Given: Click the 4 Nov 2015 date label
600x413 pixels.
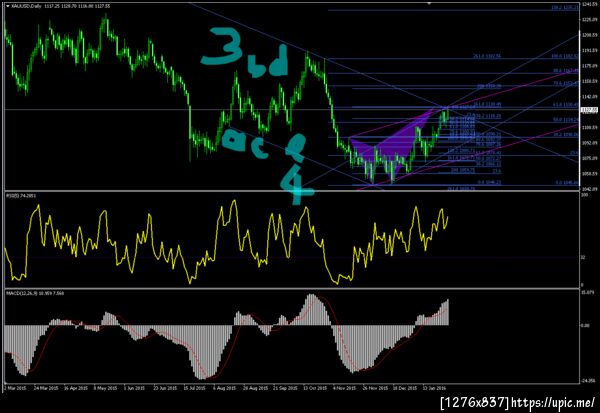Looking at the screenshot, I should click(344, 388).
